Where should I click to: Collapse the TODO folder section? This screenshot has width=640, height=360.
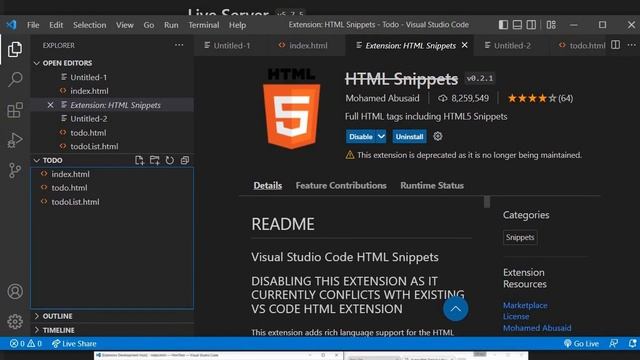(x=37, y=160)
